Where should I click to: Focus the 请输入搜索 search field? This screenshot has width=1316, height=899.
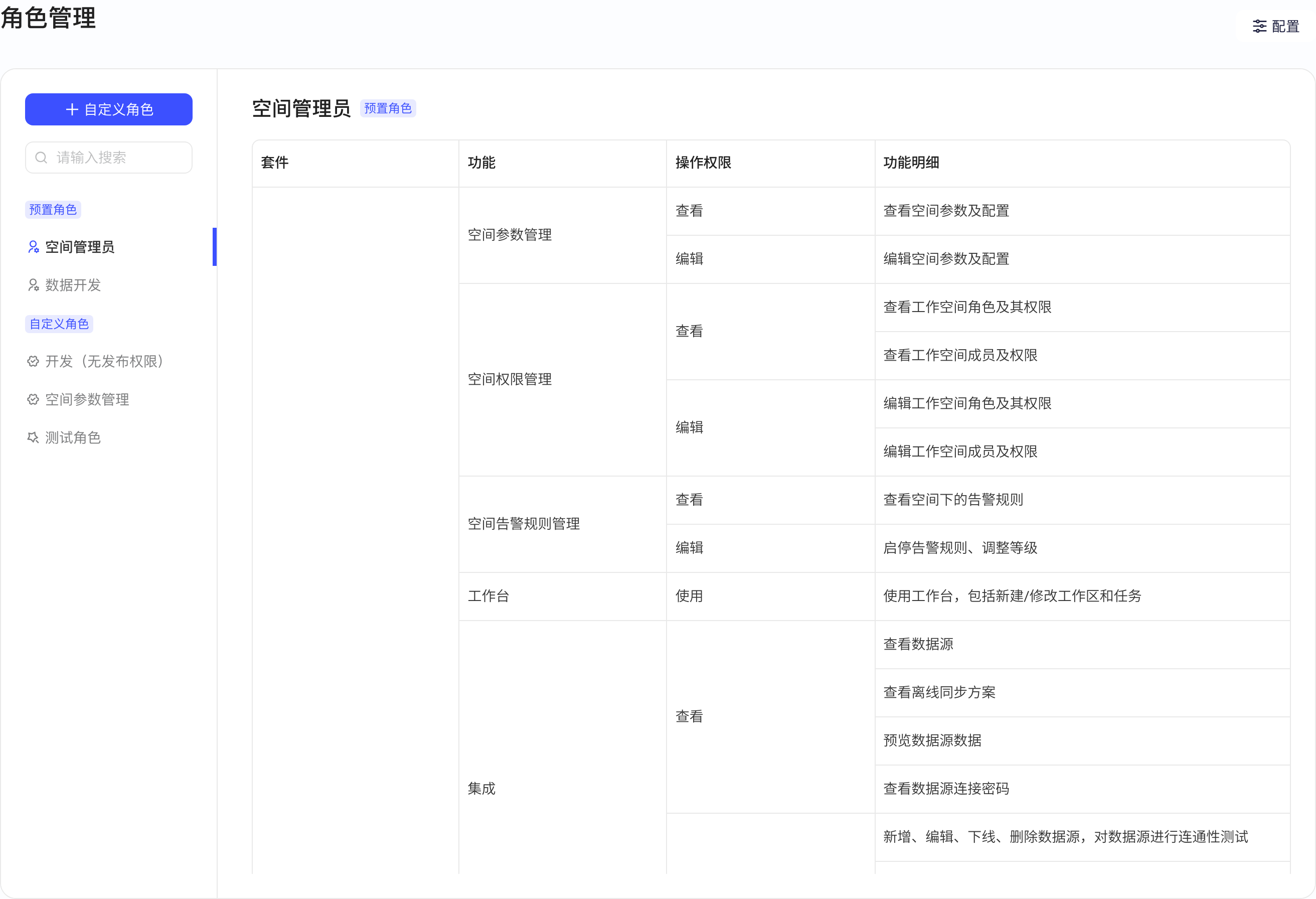[109, 158]
